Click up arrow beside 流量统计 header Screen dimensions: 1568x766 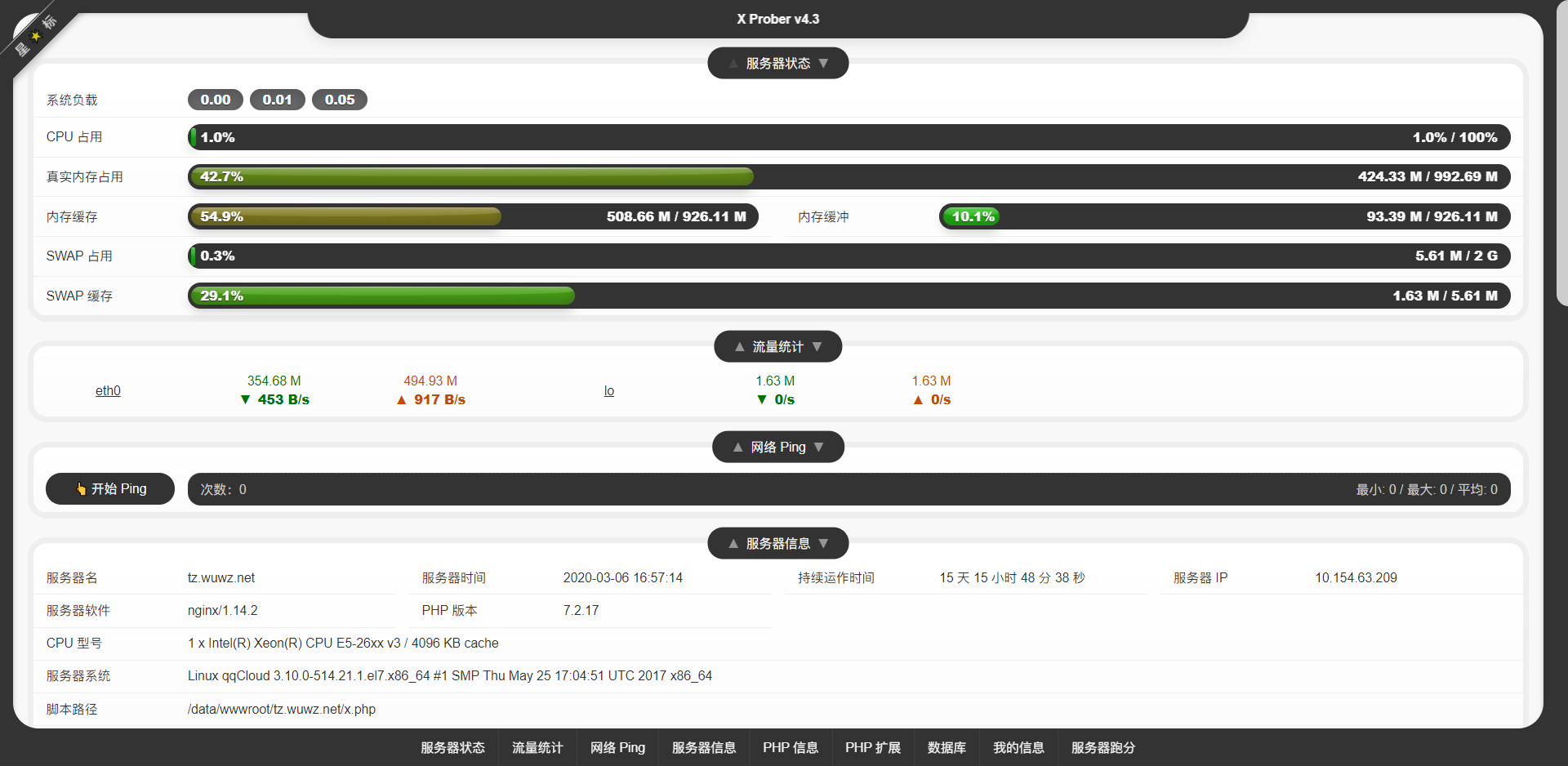[739, 347]
